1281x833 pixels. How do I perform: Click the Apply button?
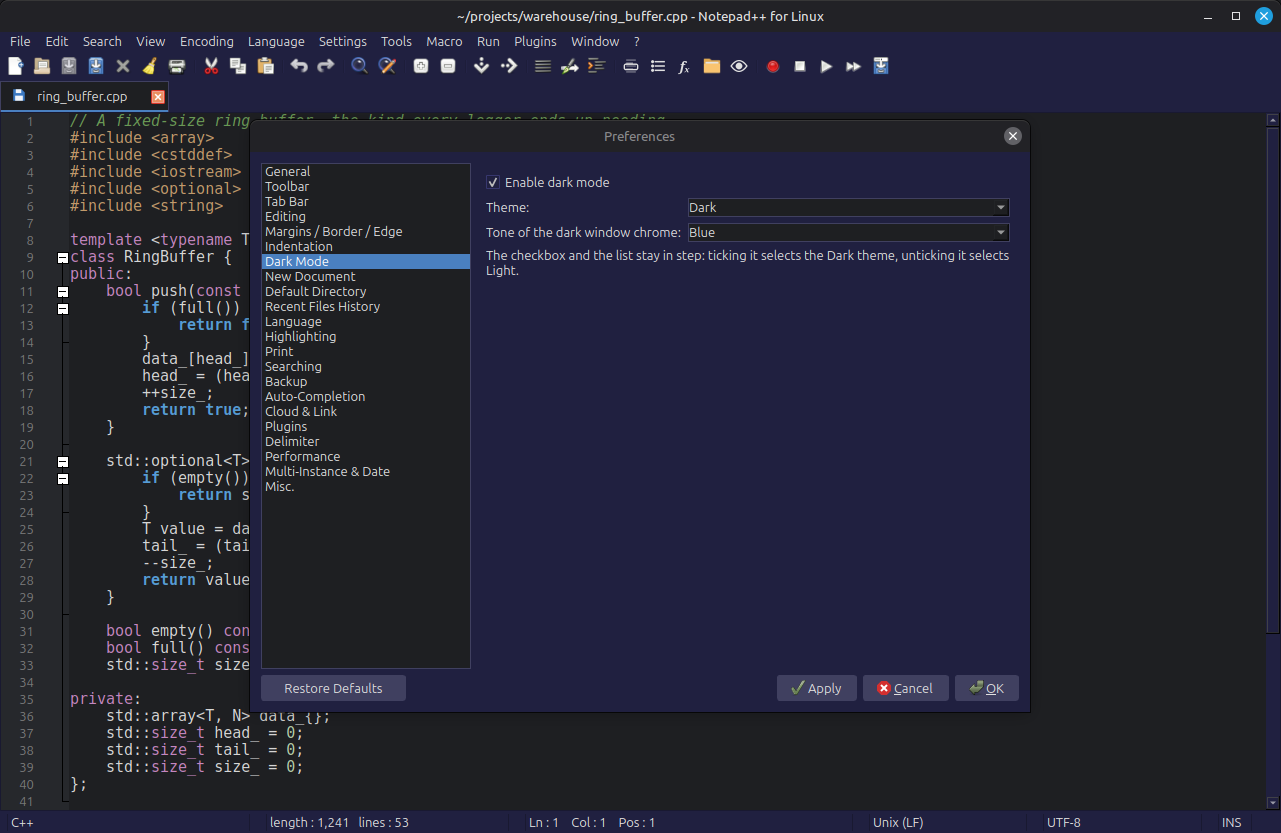pos(816,688)
